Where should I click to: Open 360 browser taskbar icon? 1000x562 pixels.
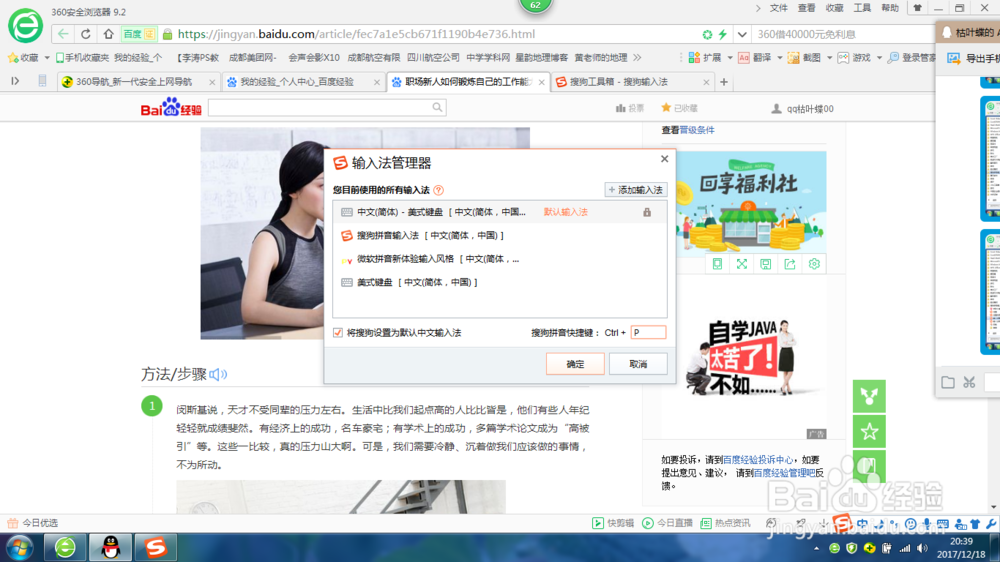point(65,547)
